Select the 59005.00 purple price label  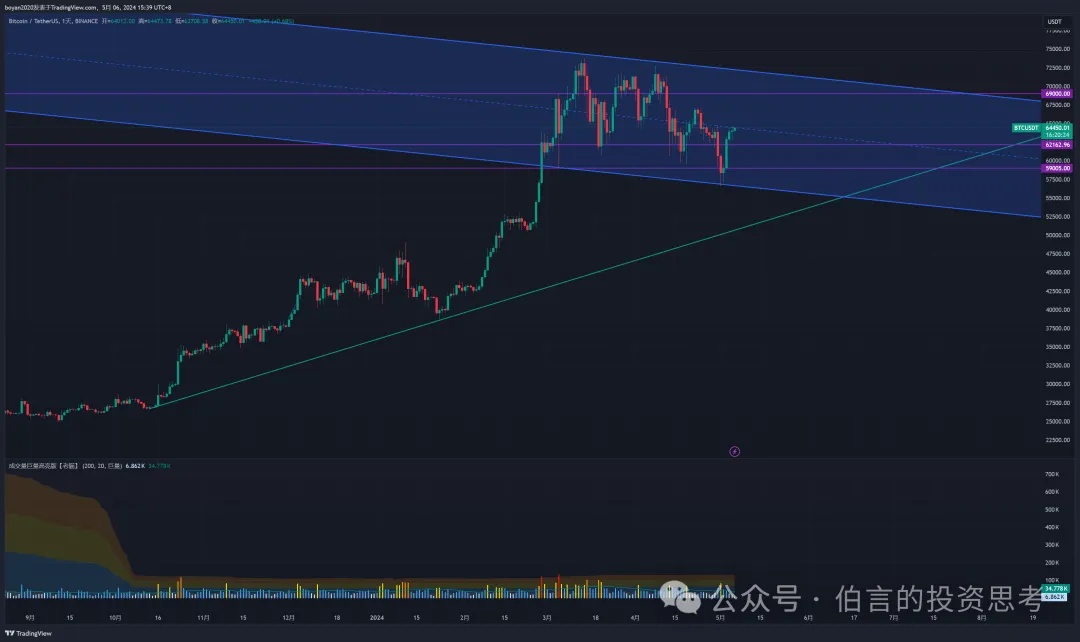tap(1057, 169)
